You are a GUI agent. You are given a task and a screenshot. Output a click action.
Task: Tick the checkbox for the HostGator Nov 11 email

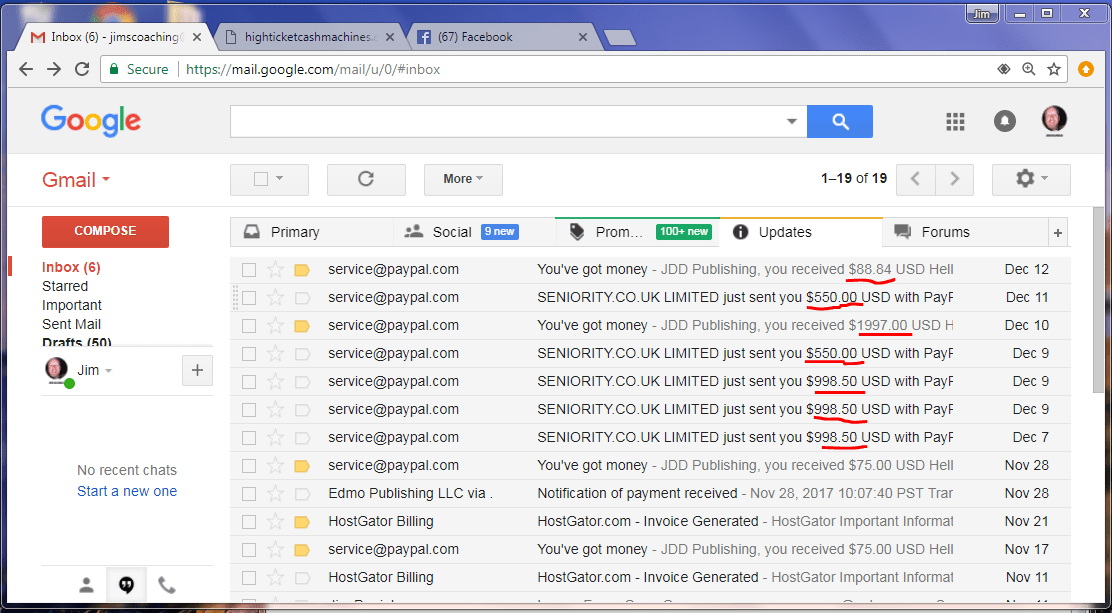click(x=249, y=578)
